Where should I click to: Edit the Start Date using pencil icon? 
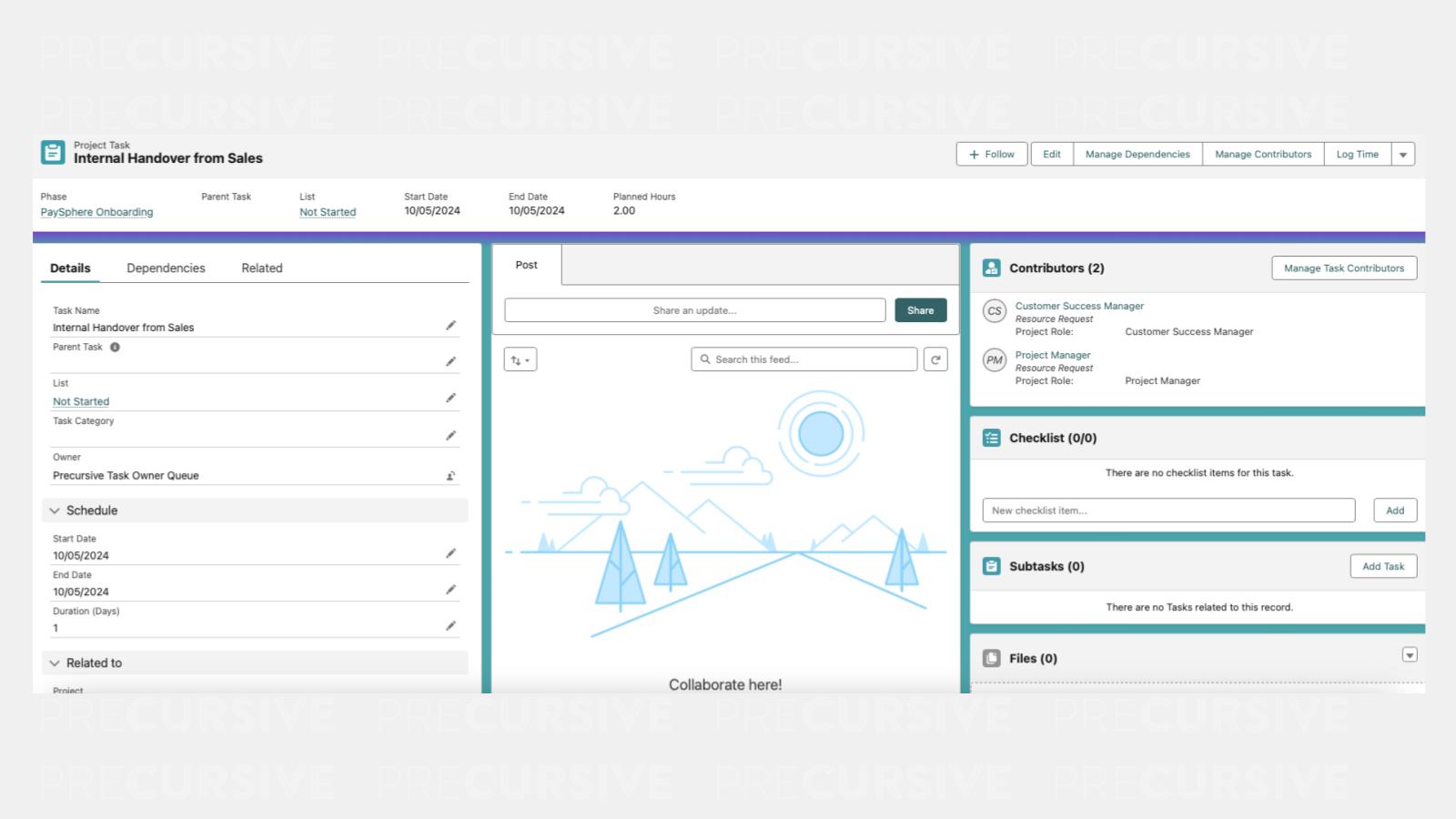tap(450, 553)
